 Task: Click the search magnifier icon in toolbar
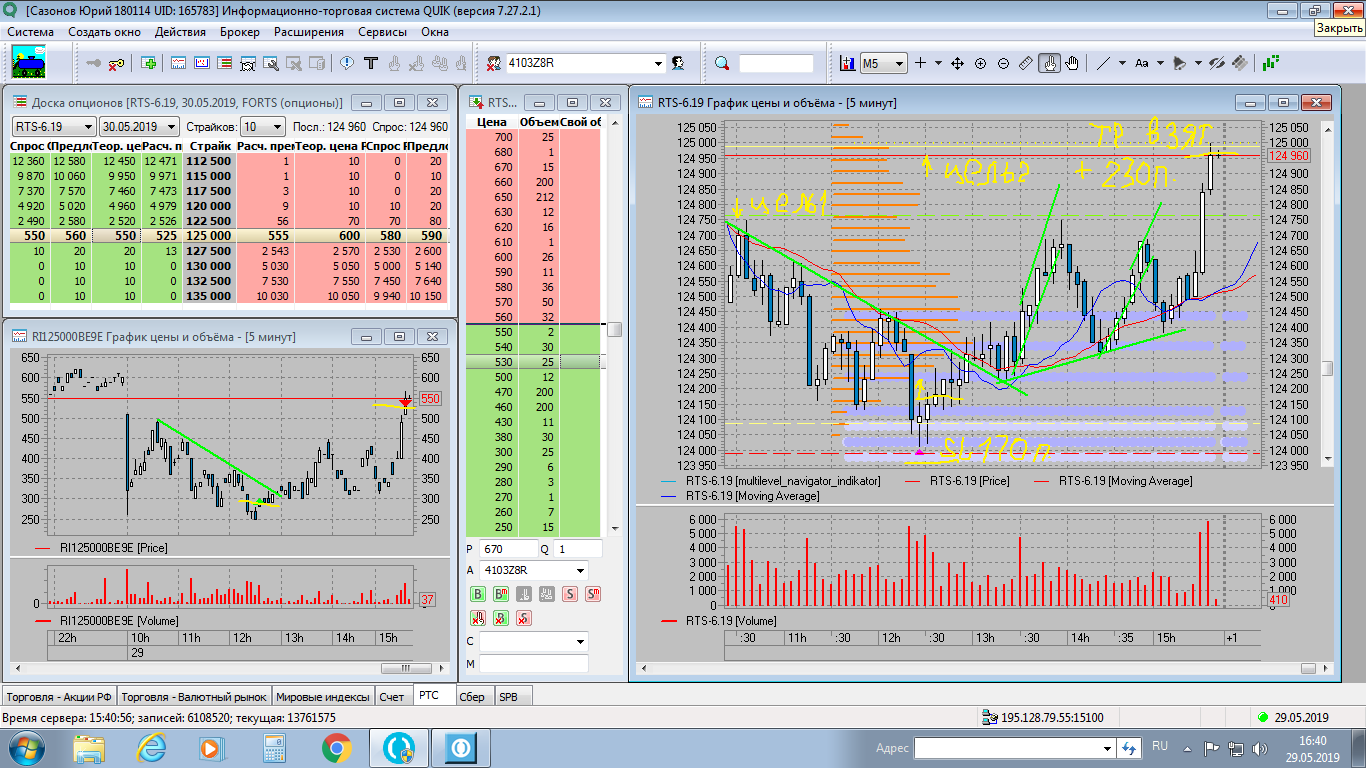coord(722,63)
